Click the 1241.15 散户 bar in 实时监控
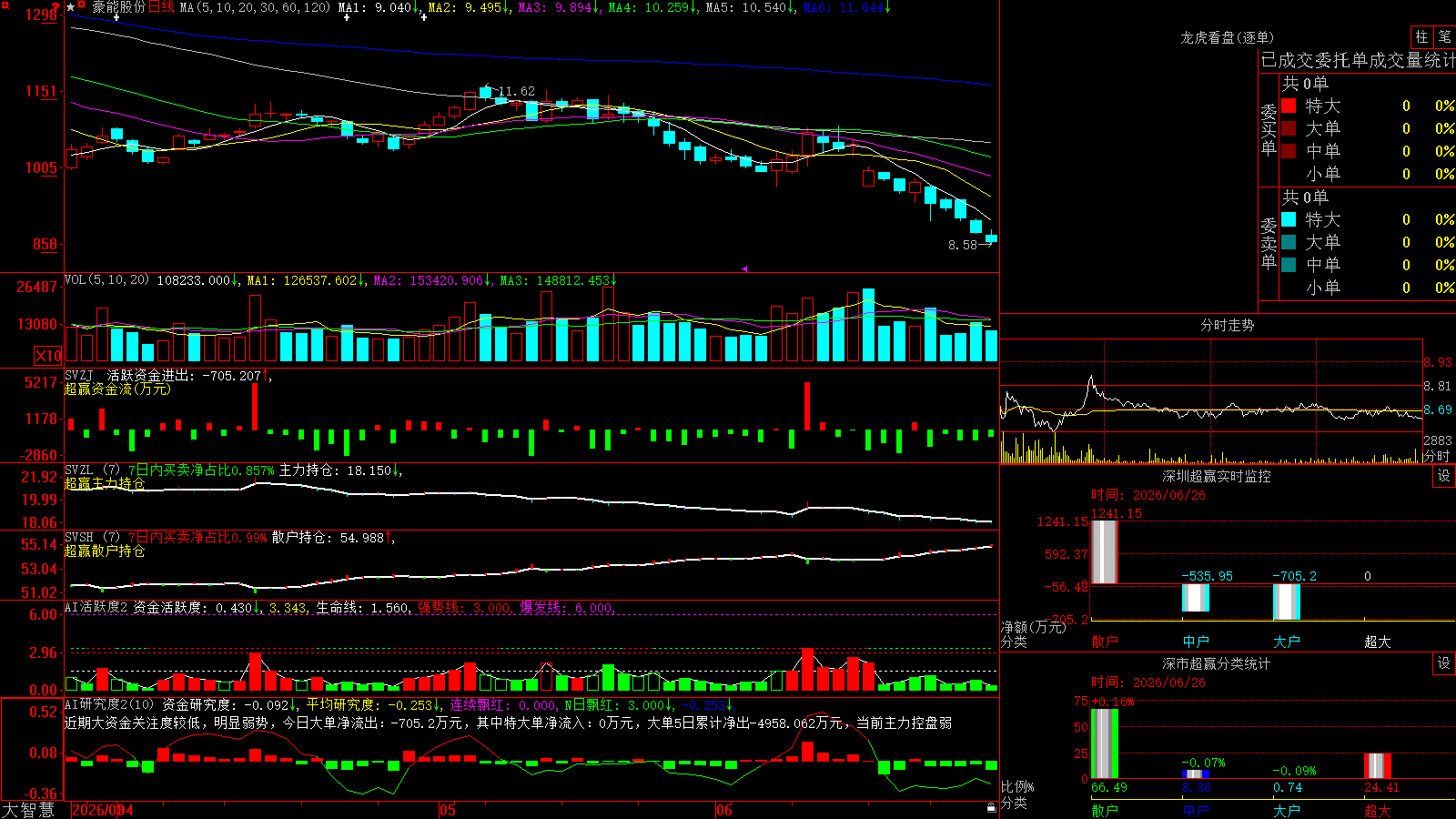1456x819 pixels. pos(1105,551)
